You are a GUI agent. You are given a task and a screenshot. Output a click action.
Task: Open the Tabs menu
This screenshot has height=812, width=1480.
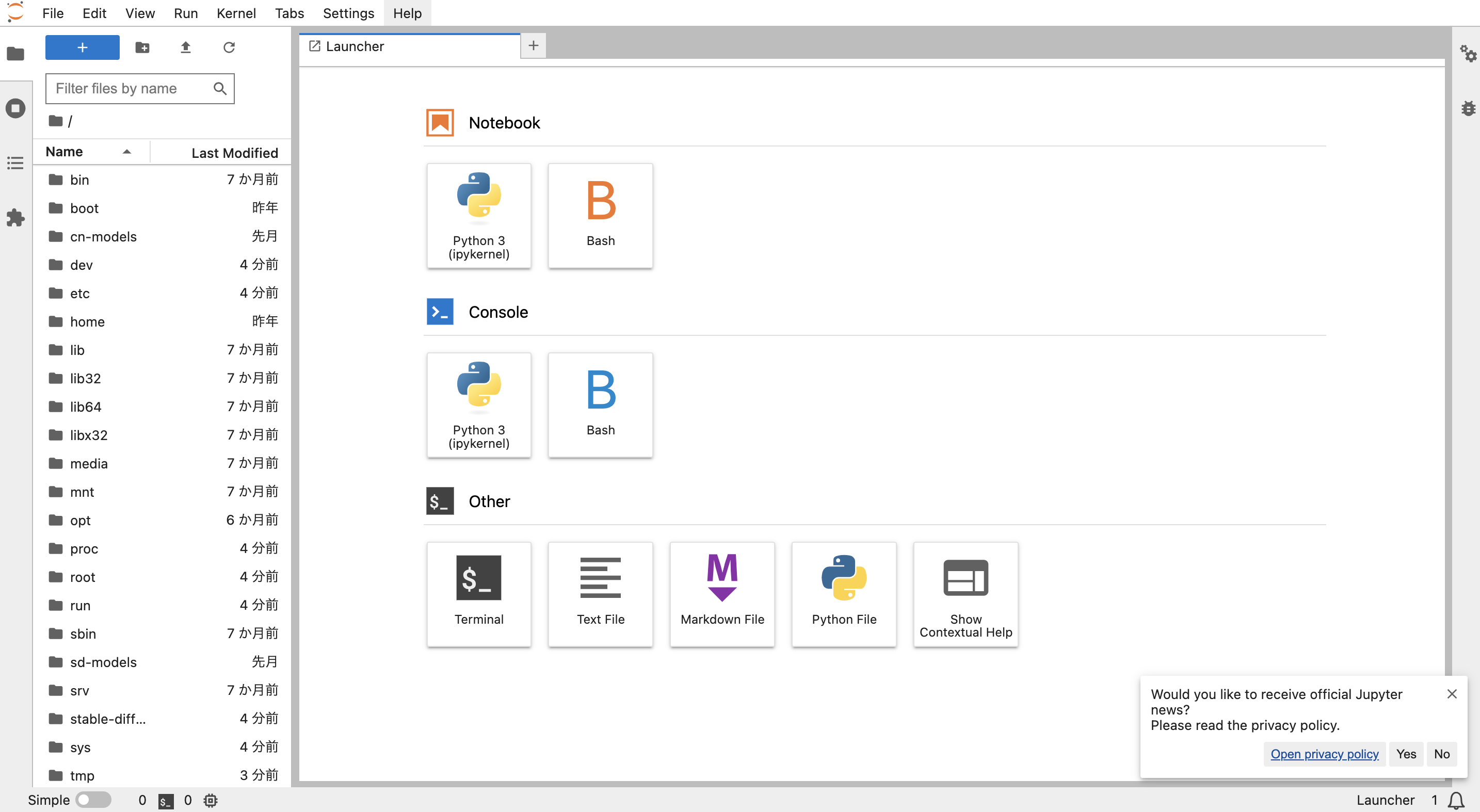pyautogui.click(x=289, y=12)
